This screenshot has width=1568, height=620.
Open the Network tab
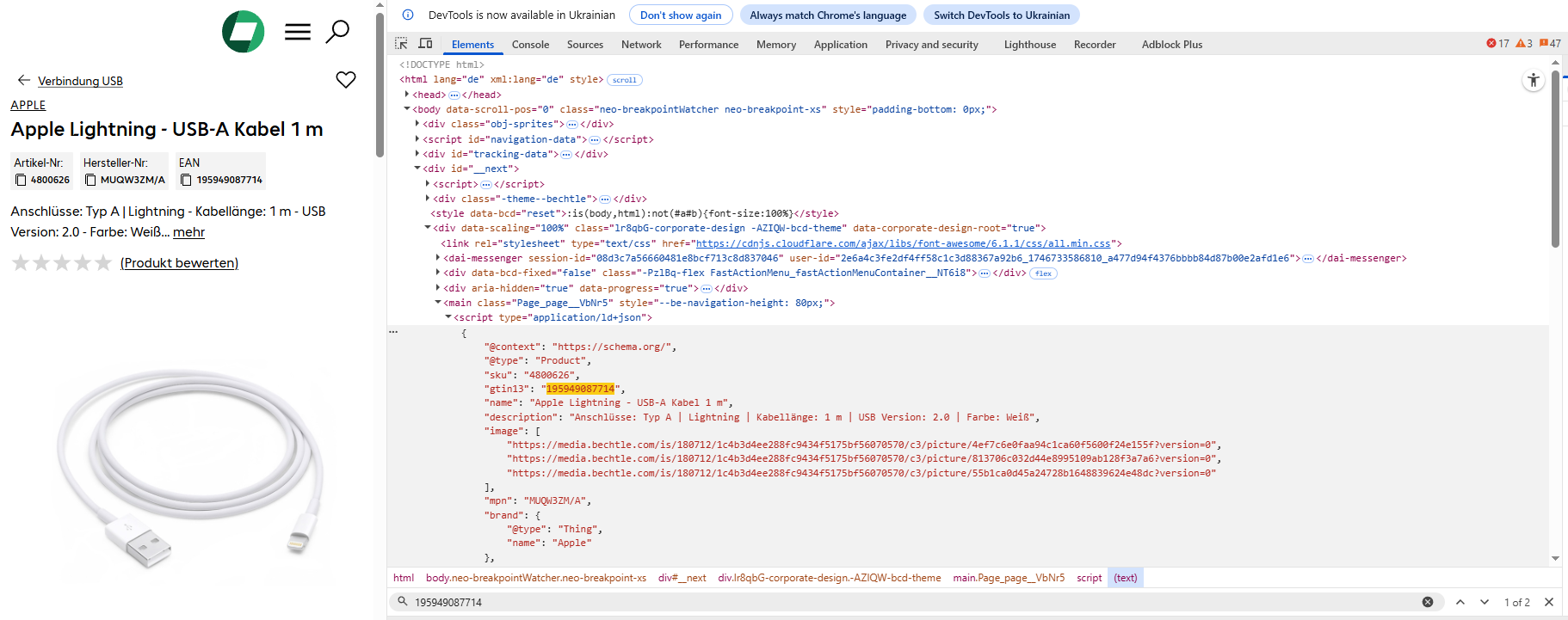pos(641,45)
